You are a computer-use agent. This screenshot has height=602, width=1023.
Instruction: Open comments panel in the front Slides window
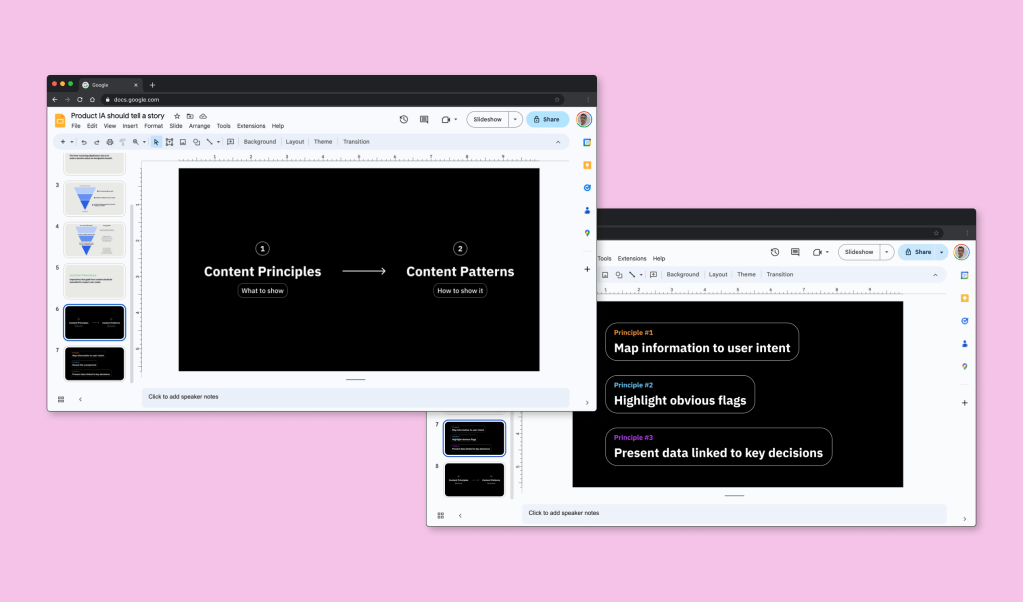point(424,119)
